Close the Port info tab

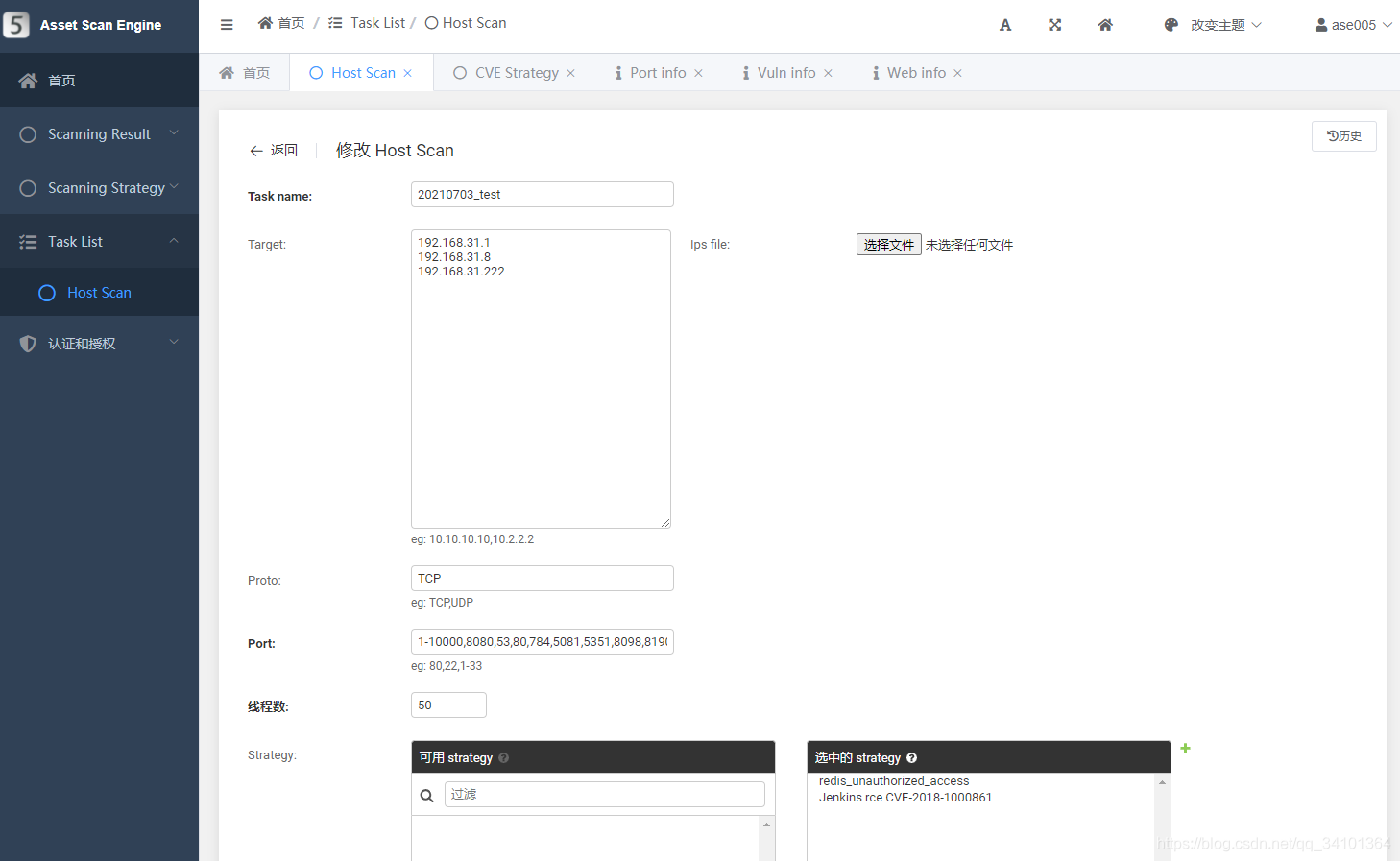[x=699, y=73]
